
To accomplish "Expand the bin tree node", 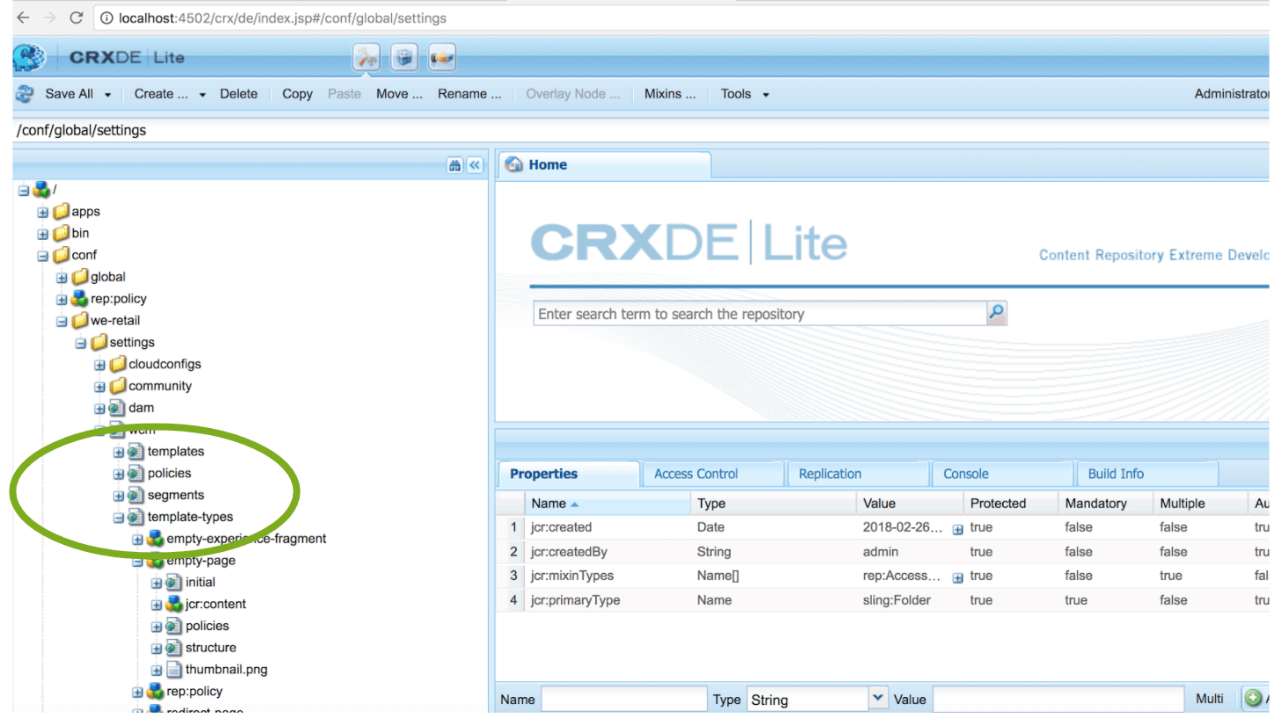I will (x=43, y=234).
